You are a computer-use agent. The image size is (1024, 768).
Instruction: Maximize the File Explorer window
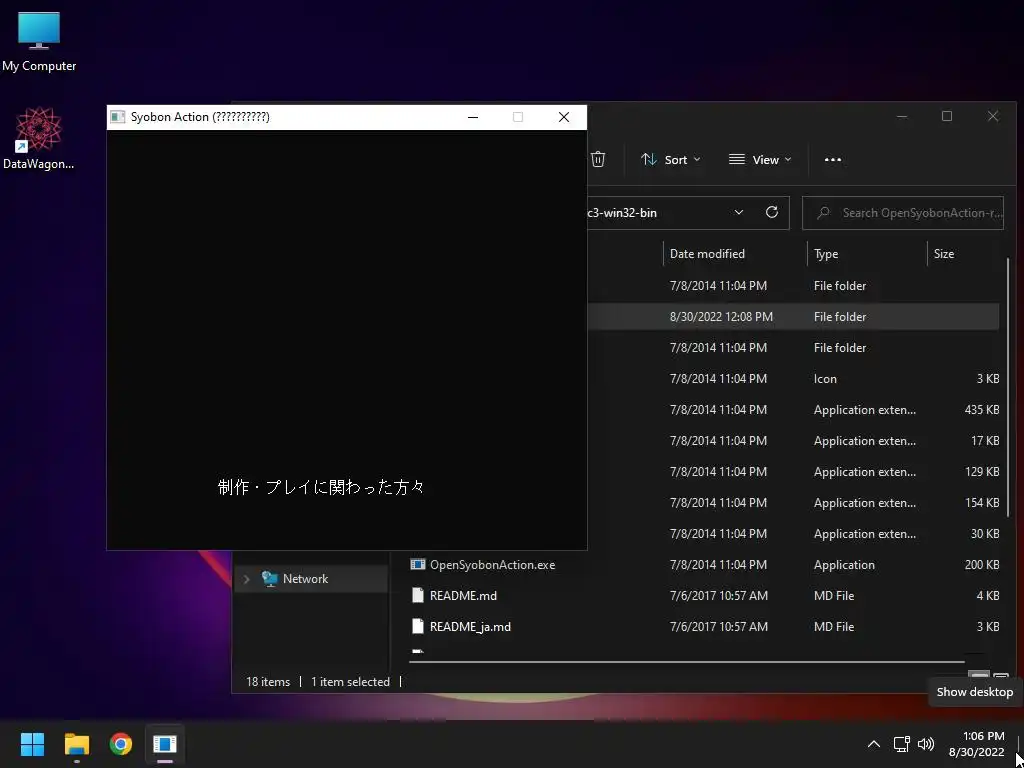click(947, 116)
